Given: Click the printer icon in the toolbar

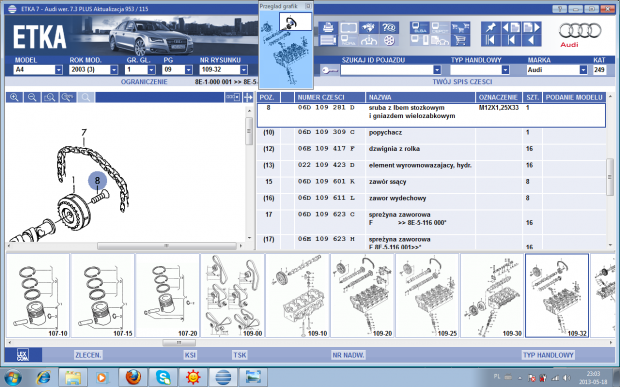Looking at the screenshot, I should click(x=328, y=28).
